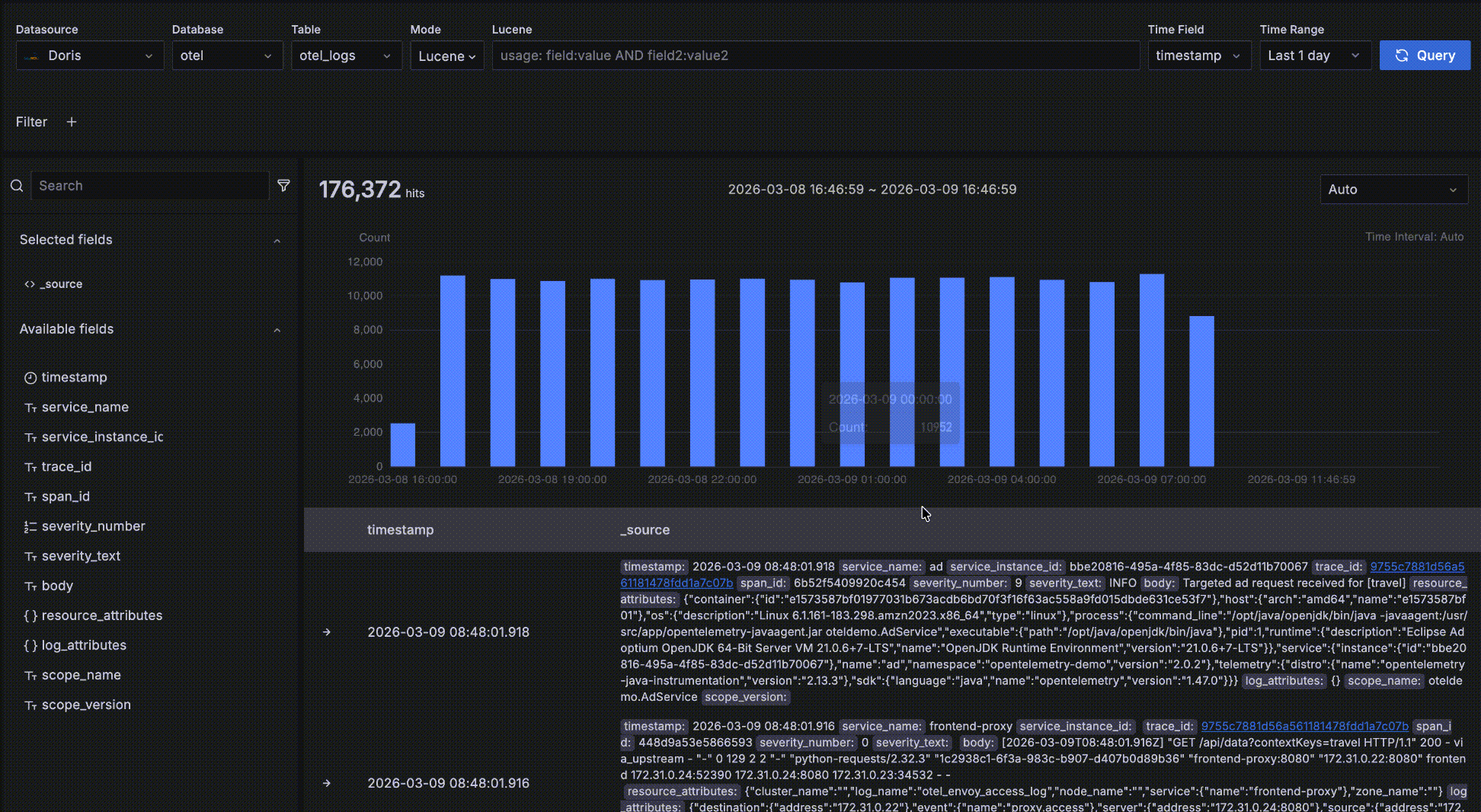Select the body field
This screenshot has height=812, width=1481.
point(57,585)
